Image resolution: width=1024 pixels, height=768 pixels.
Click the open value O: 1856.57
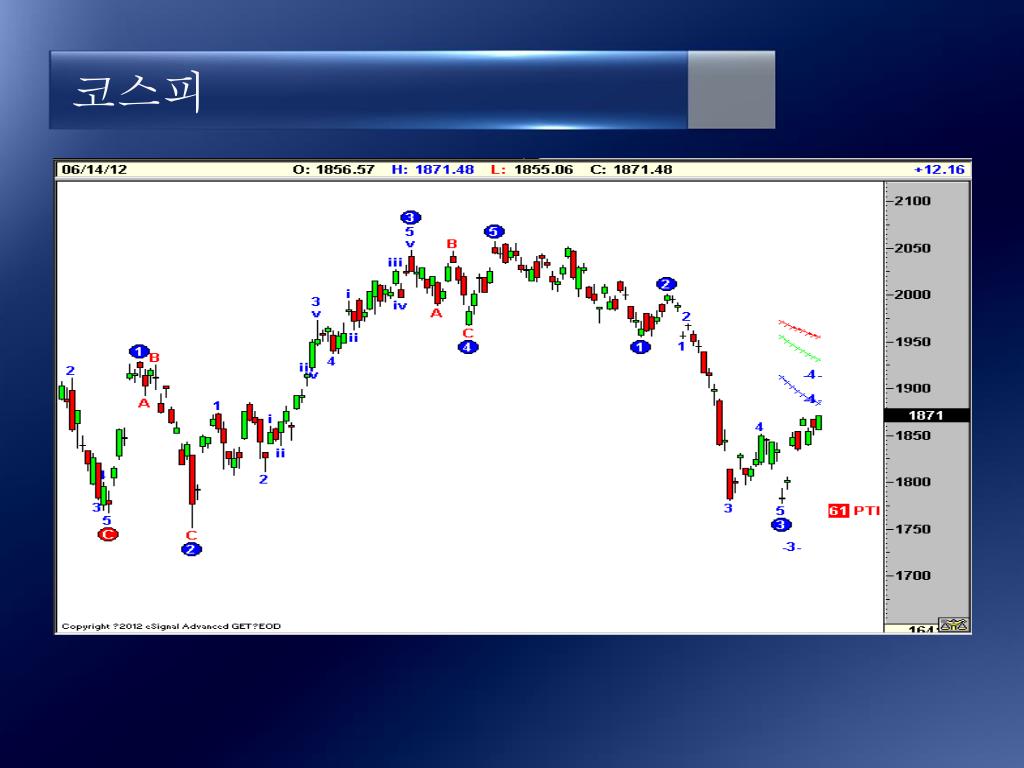click(x=333, y=170)
